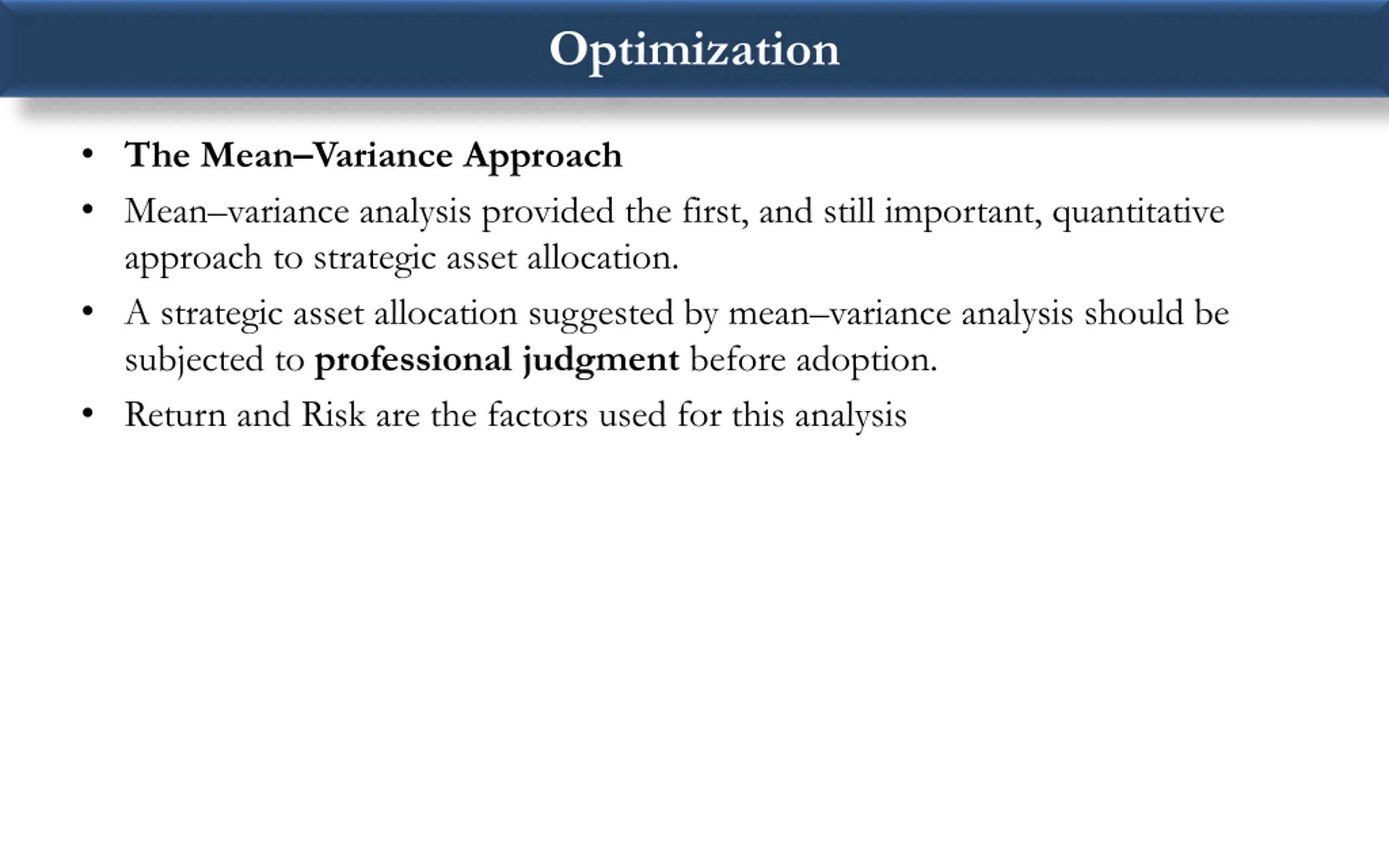Screen dimensions: 1389x868
Task: Click the words subjected to
Action: coord(214,361)
